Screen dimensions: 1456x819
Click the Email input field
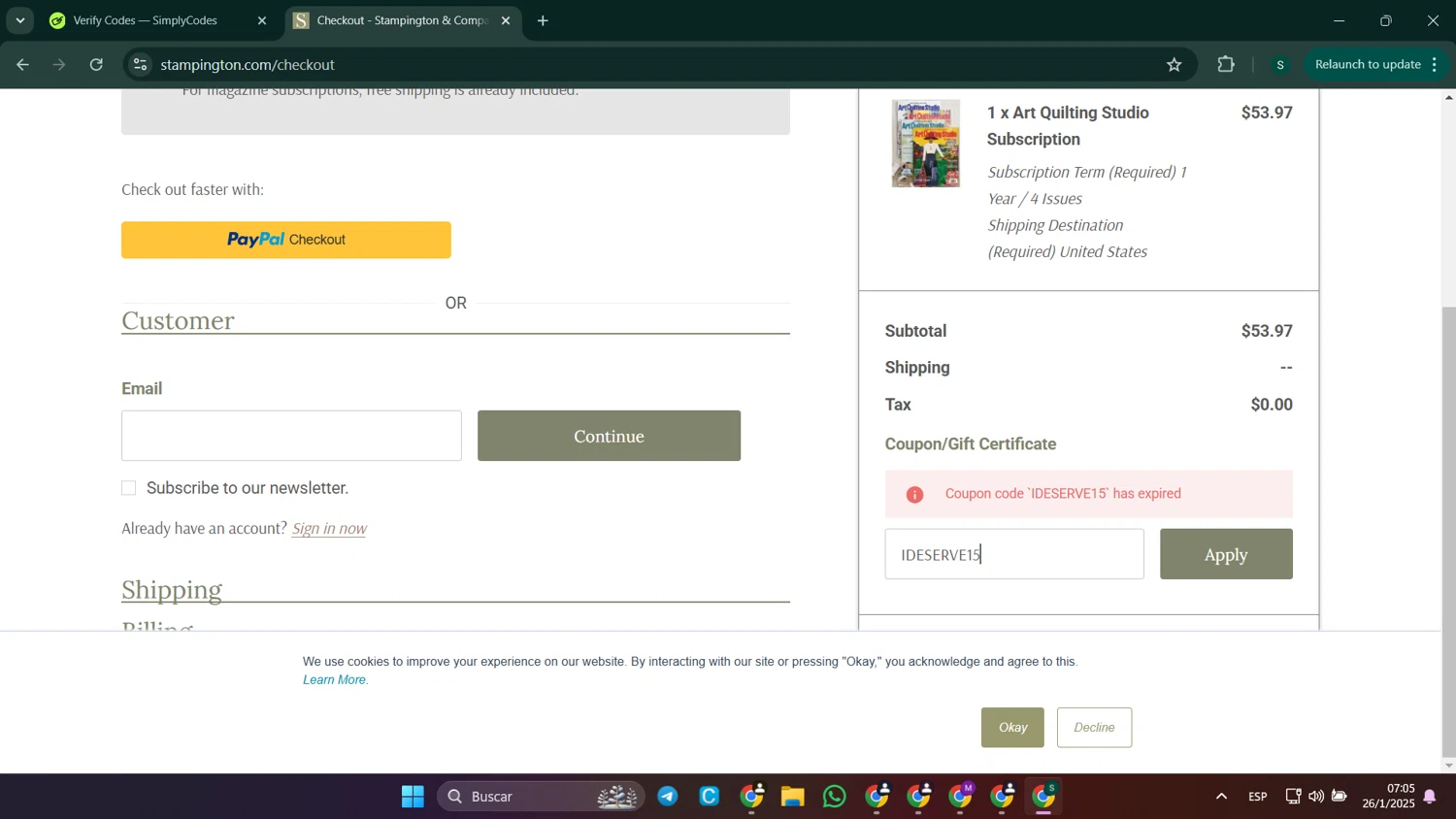click(291, 436)
